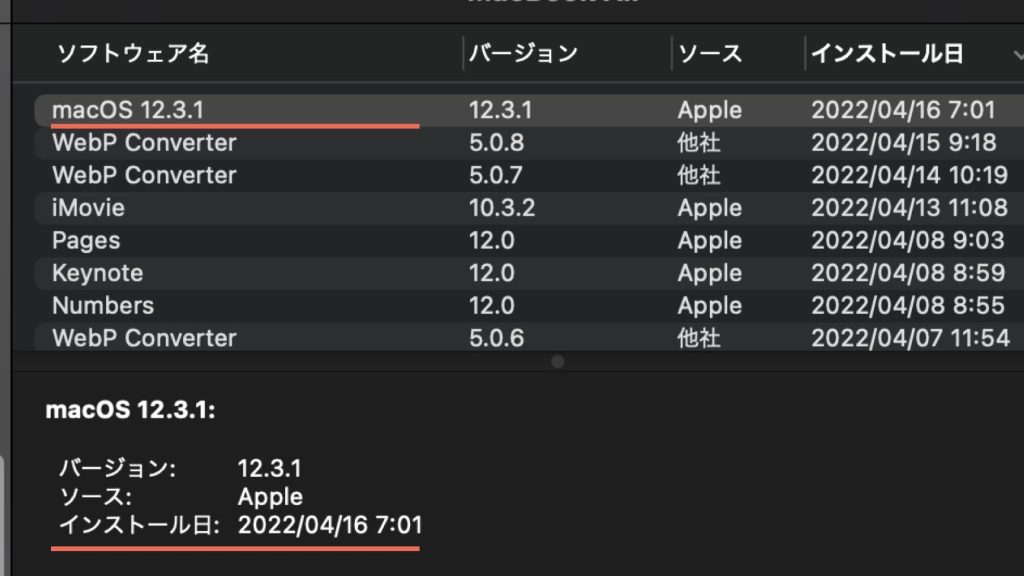
Task: Select WebP Converter version 5.0.8 row
Action: coord(529,142)
